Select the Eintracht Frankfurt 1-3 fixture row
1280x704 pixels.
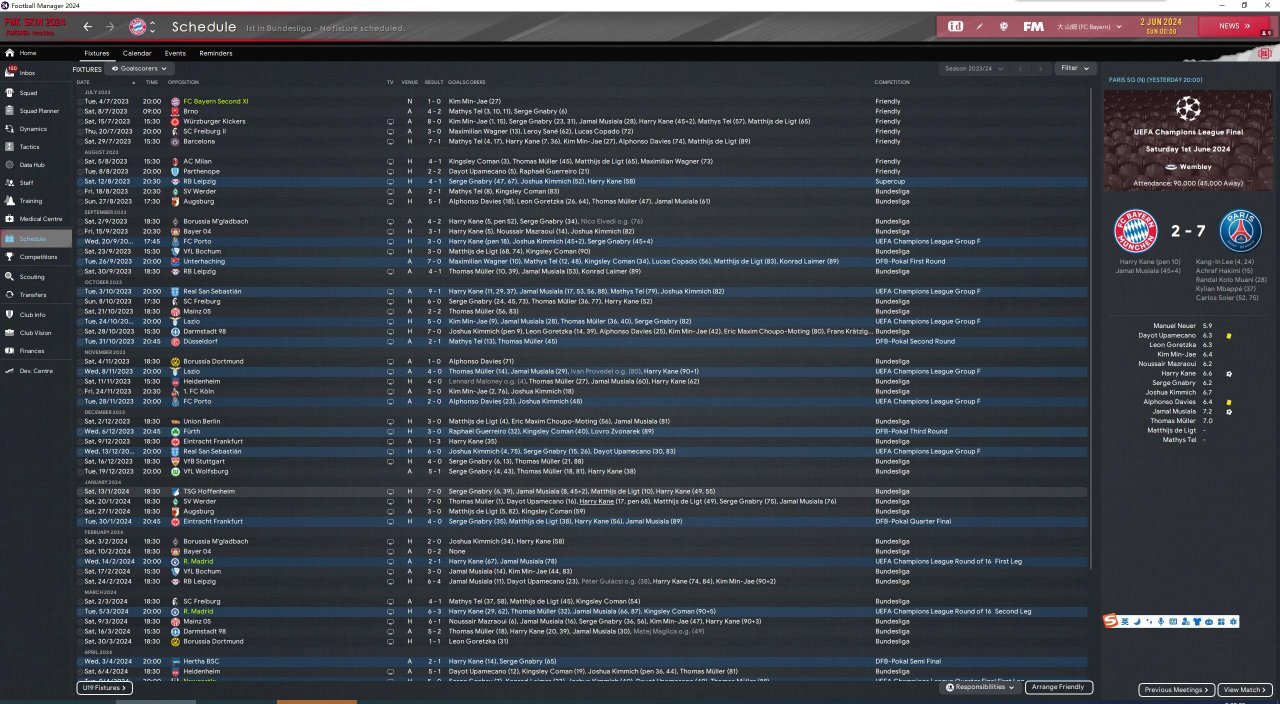(x=583, y=441)
